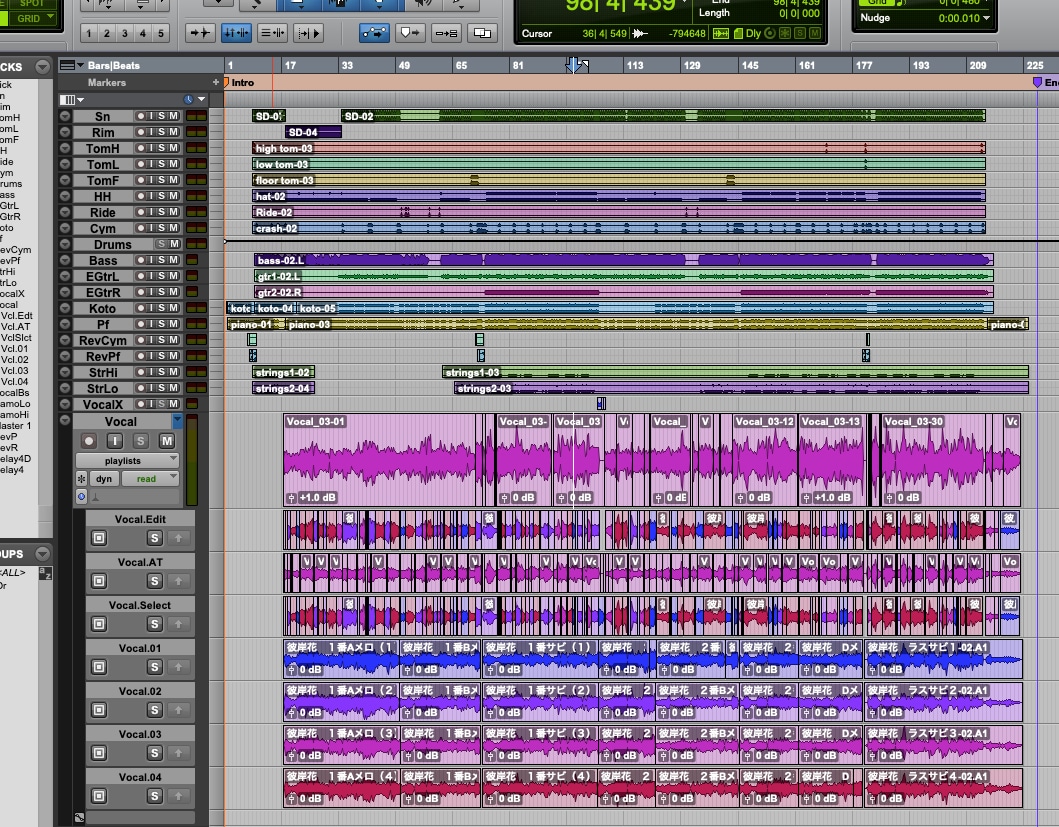Click the Drums track name
This screenshot has width=1059, height=827.
coord(112,245)
